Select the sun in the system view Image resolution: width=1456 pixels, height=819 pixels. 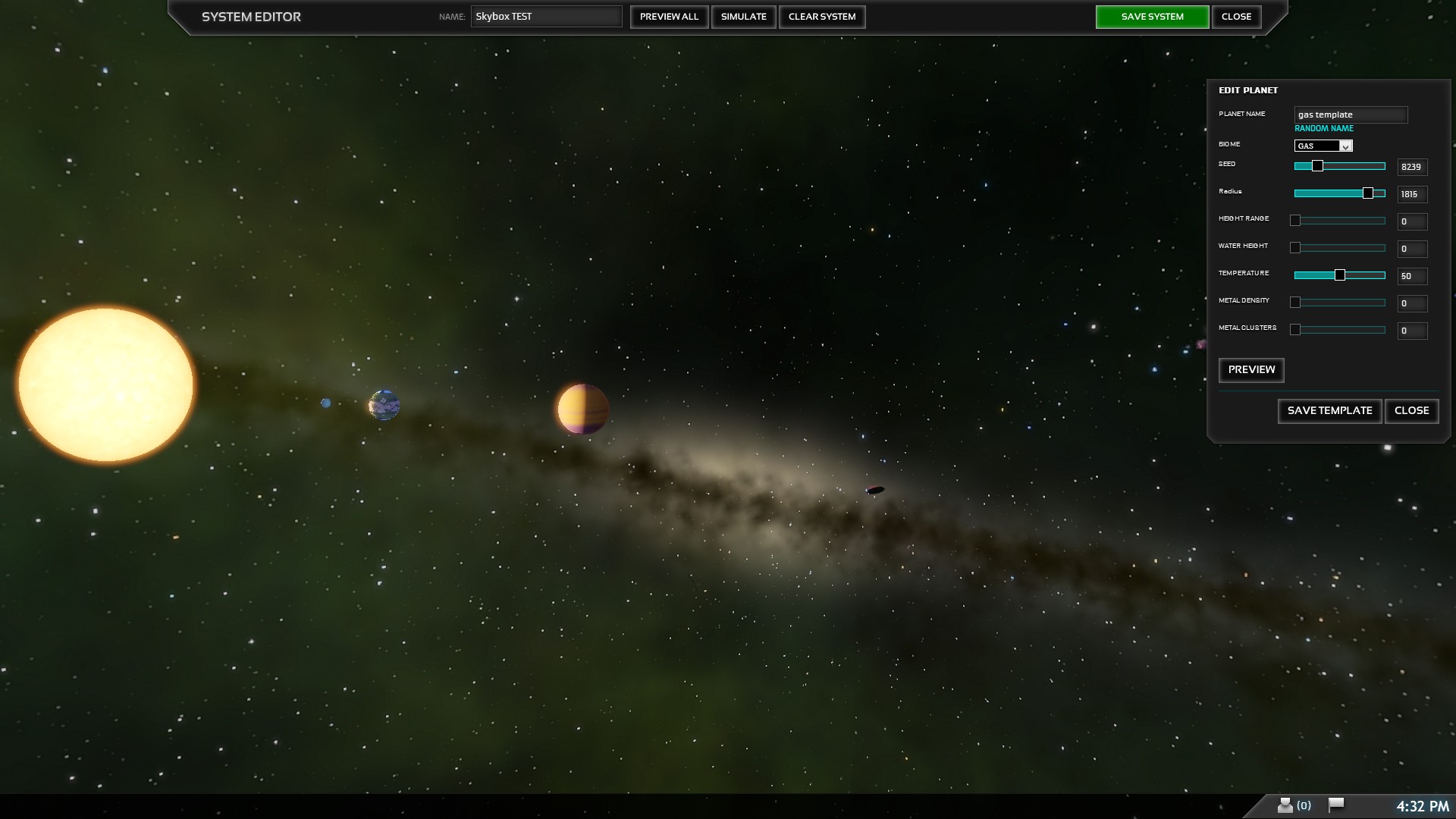[x=105, y=384]
